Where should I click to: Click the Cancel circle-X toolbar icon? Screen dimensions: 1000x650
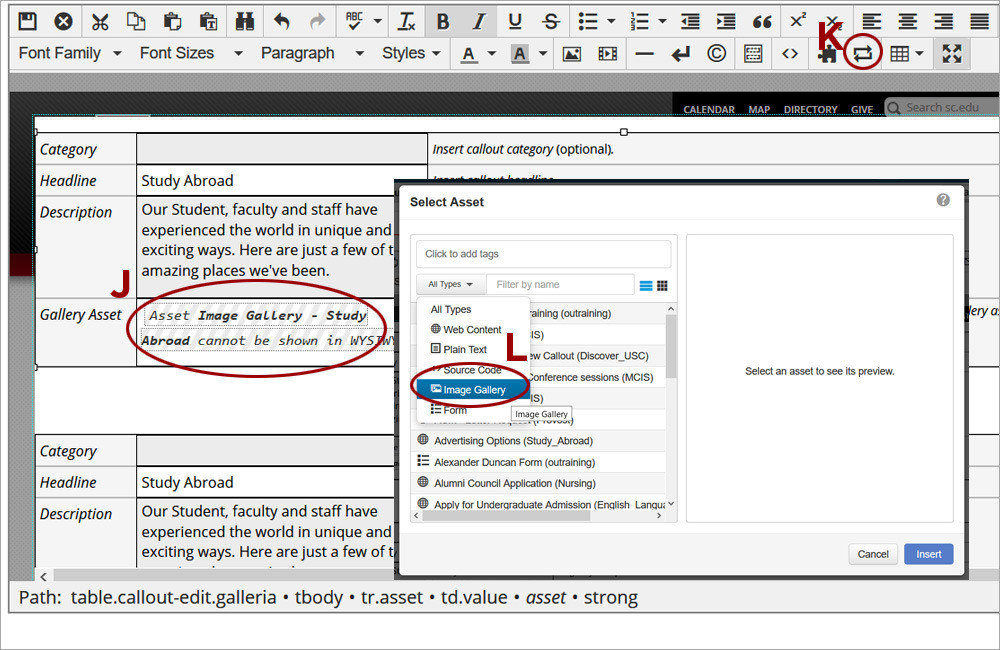63,22
